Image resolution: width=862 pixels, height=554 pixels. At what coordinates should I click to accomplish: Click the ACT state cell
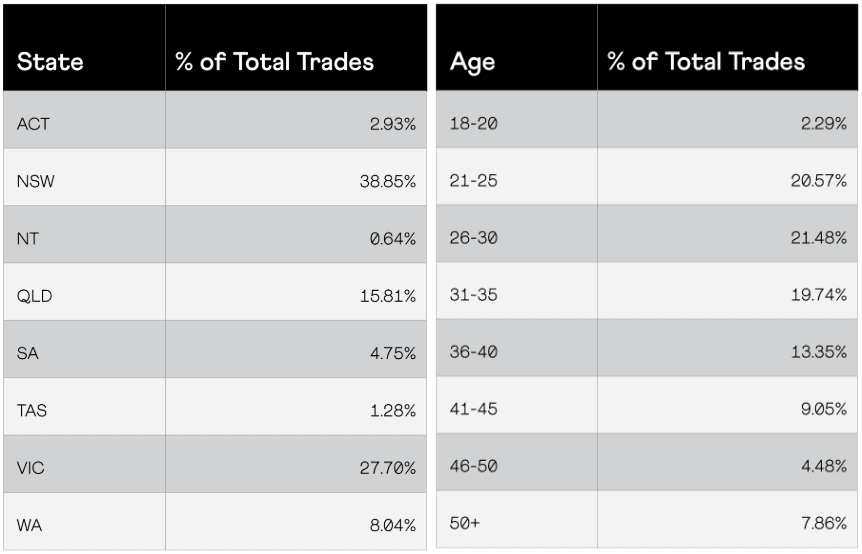coord(32,123)
